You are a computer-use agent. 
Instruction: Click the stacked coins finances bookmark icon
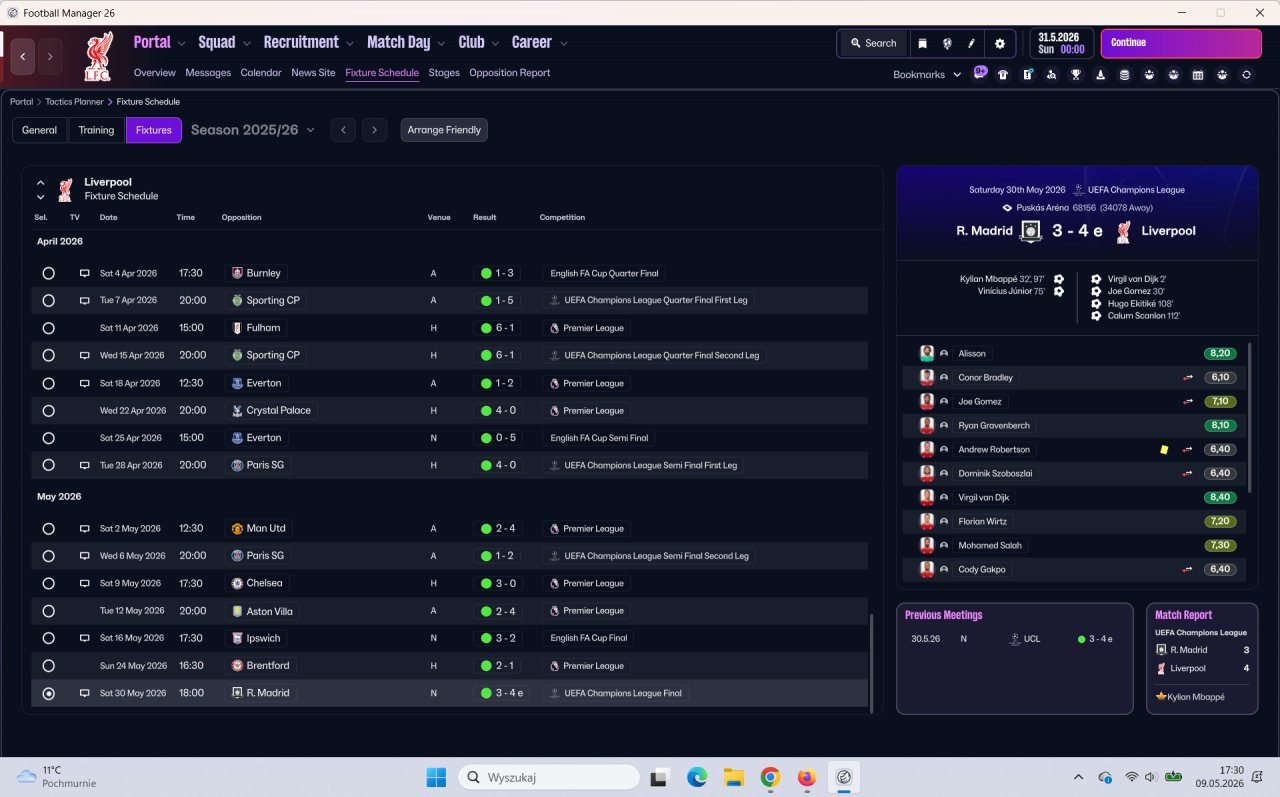(1125, 74)
